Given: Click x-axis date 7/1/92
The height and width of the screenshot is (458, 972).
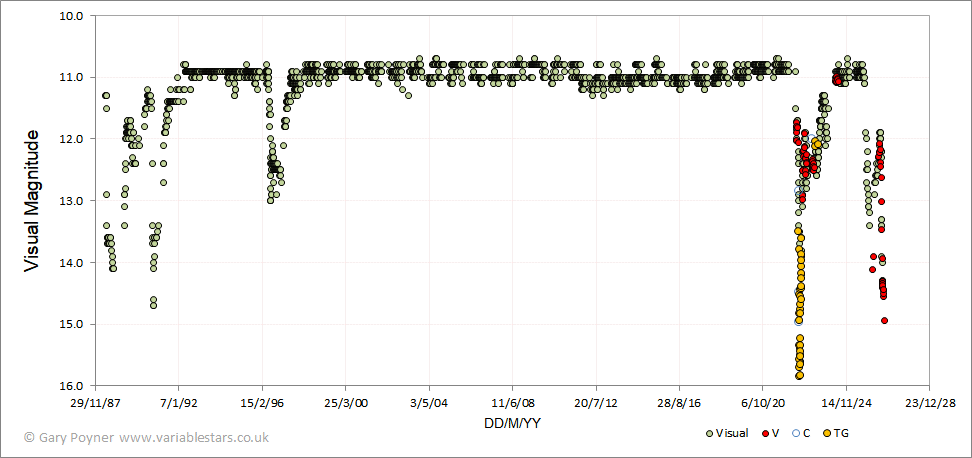Looking at the screenshot, I should click(x=179, y=403).
